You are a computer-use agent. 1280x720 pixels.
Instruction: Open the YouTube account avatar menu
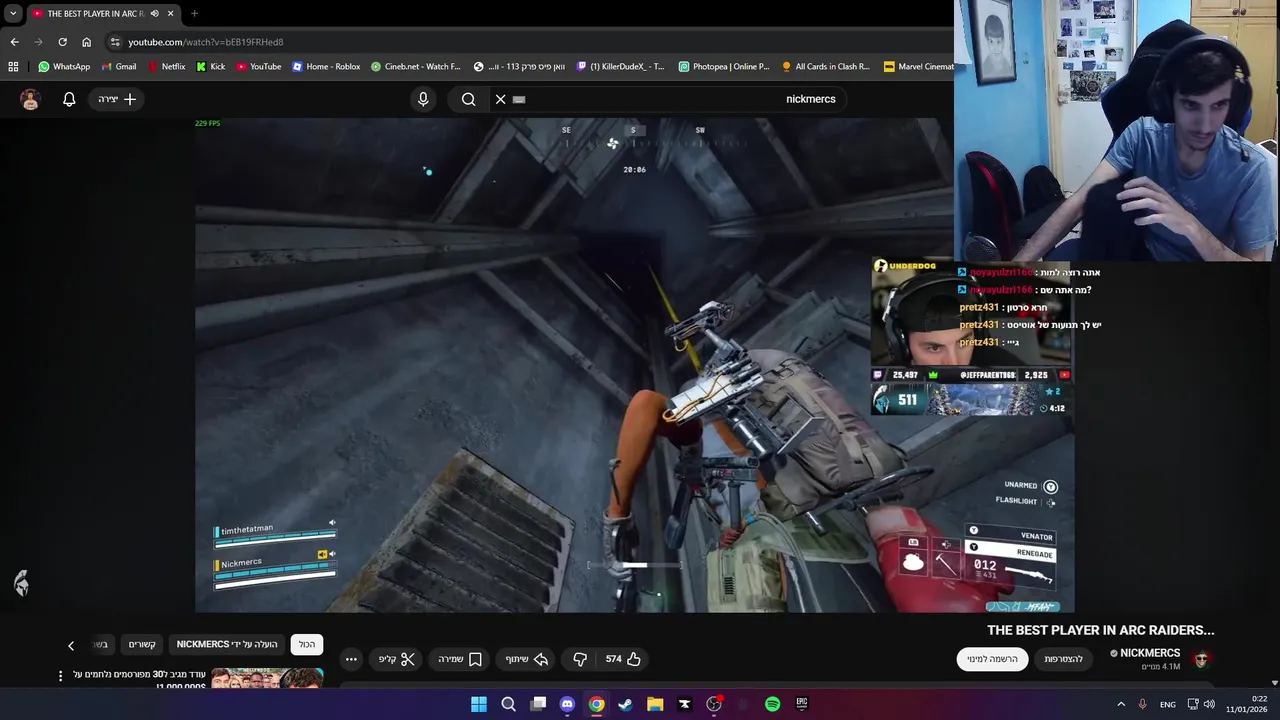point(30,99)
